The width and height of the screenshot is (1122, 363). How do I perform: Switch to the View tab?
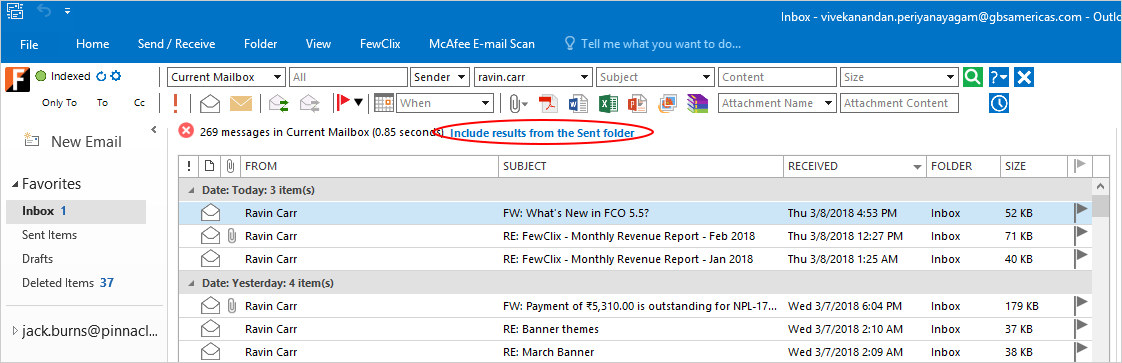318,44
